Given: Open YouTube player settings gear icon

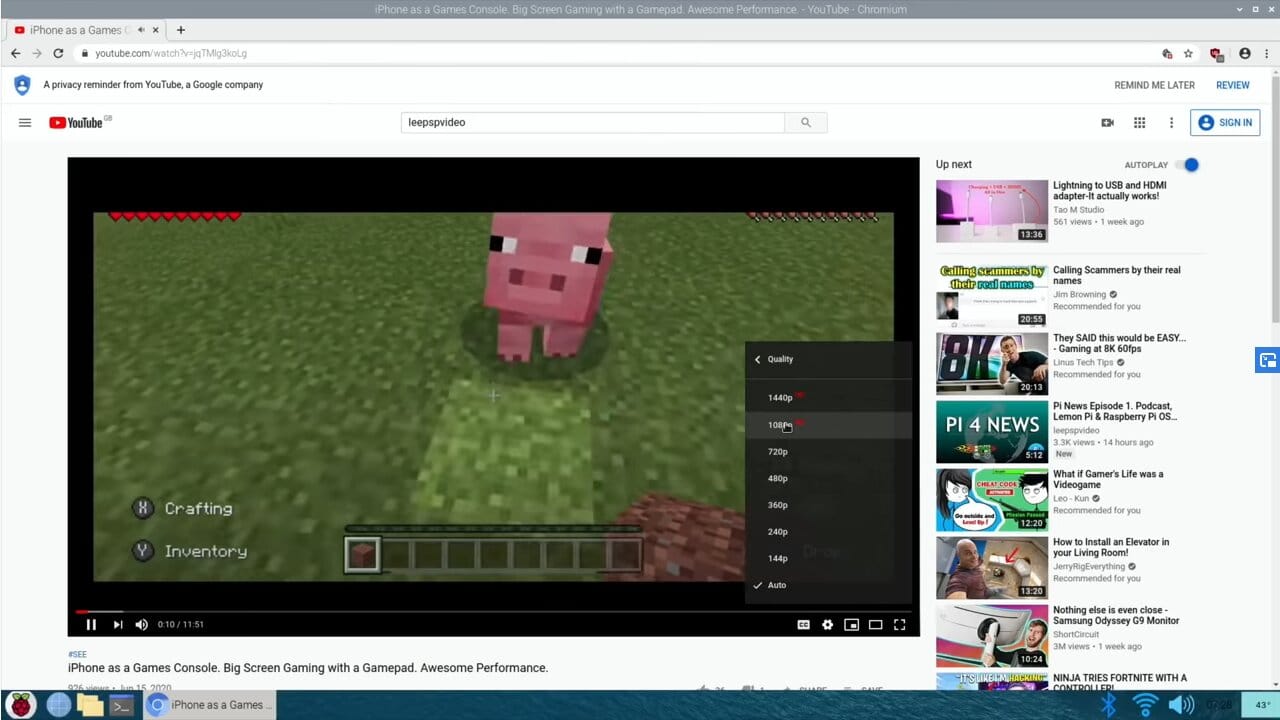Looking at the screenshot, I should (x=827, y=623).
